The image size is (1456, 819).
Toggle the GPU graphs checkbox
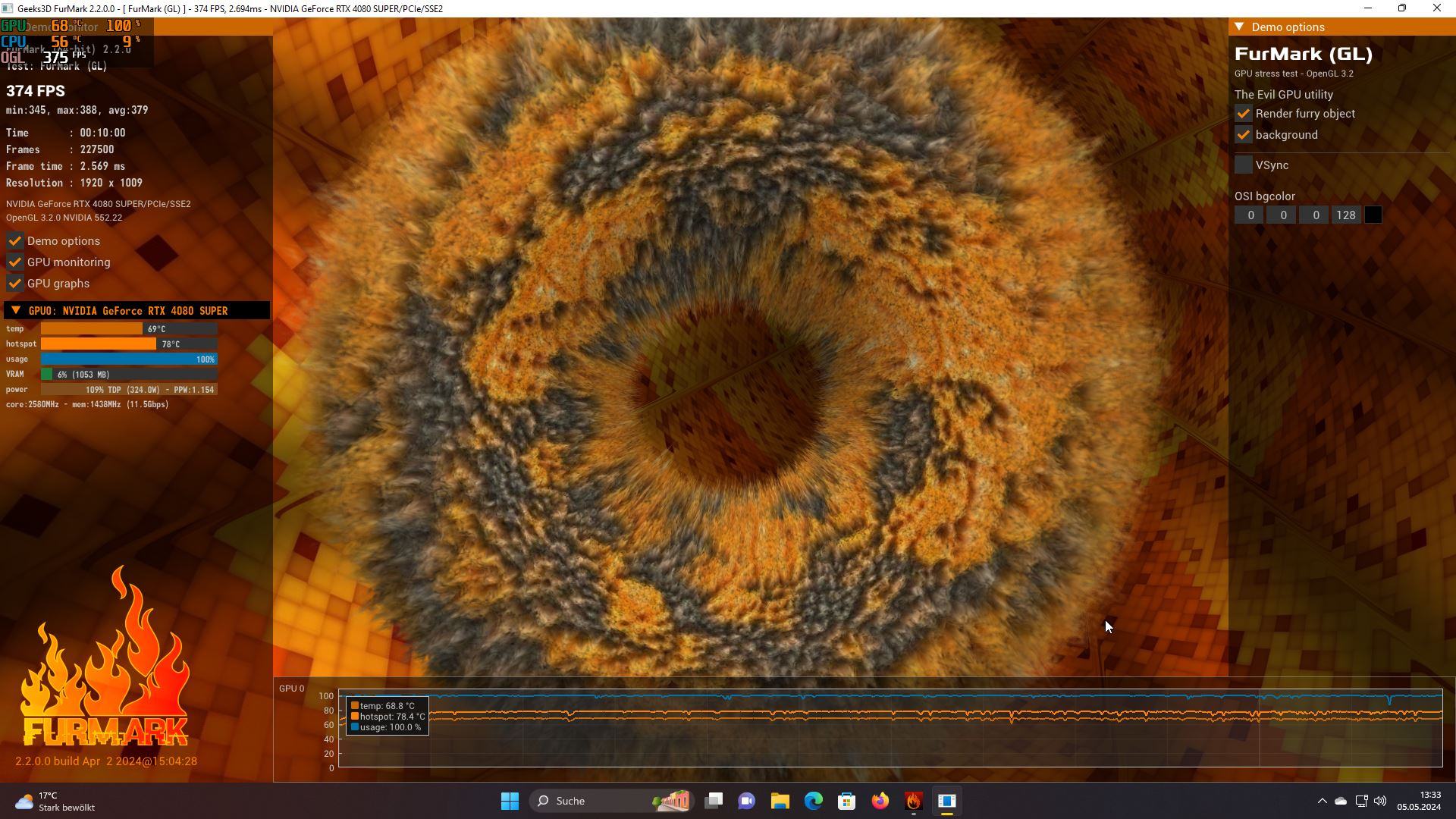tap(15, 284)
